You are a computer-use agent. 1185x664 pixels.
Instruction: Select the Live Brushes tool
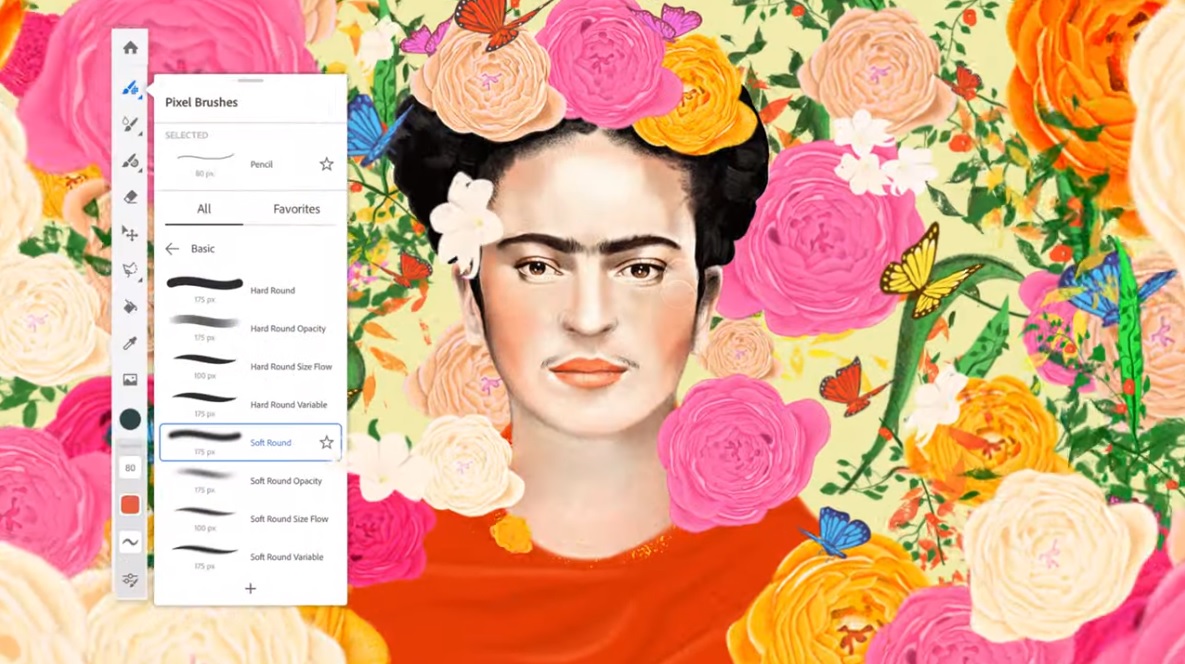coord(130,125)
